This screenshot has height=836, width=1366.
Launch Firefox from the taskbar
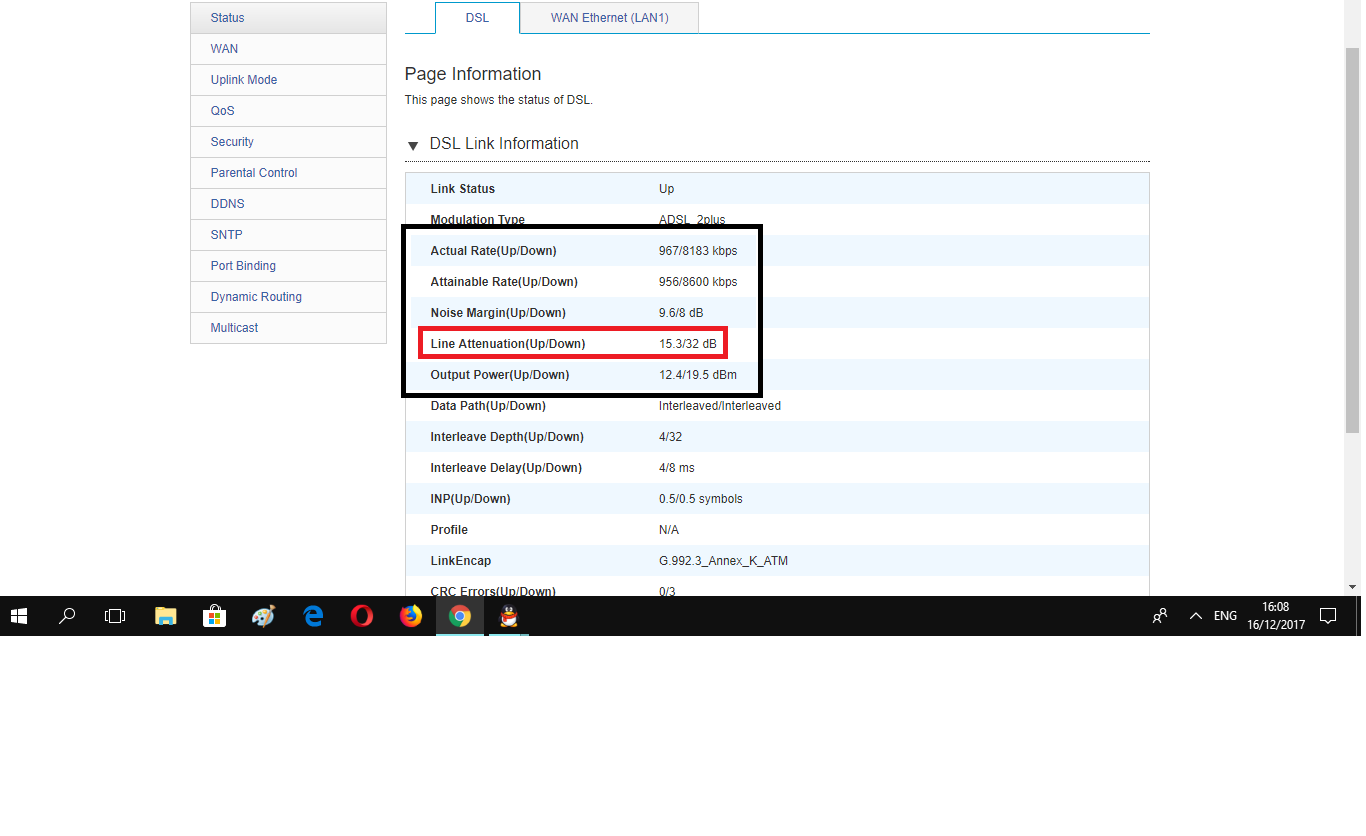coord(411,616)
